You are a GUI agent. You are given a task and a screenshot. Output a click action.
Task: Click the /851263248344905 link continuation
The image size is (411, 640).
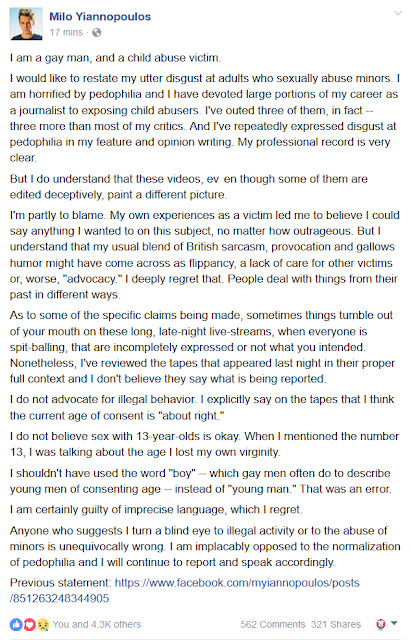(x=60, y=598)
